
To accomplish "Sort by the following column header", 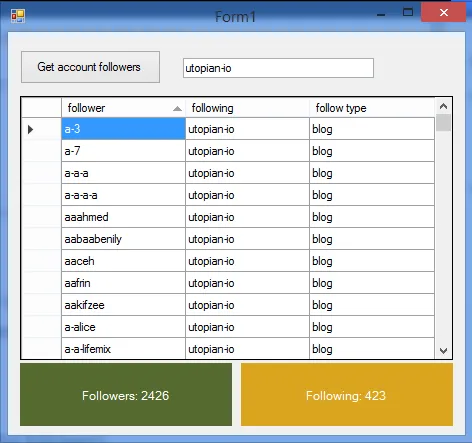I will coord(247,108).
